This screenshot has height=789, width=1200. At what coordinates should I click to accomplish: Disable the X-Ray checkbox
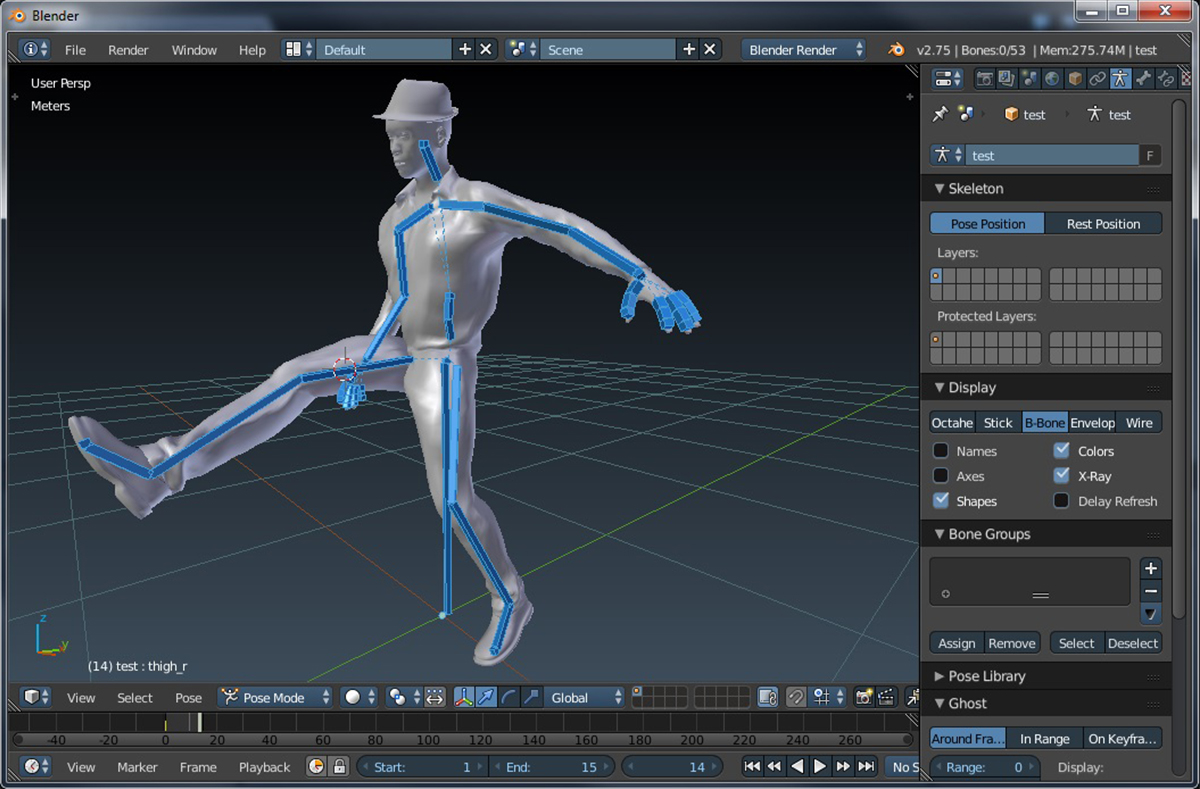click(1062, 477)
